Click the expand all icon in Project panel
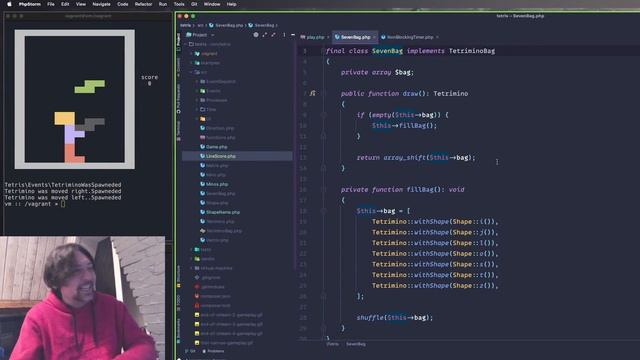Image resolution: width=640 pixels, height=360 pixels. coord(264,35)
